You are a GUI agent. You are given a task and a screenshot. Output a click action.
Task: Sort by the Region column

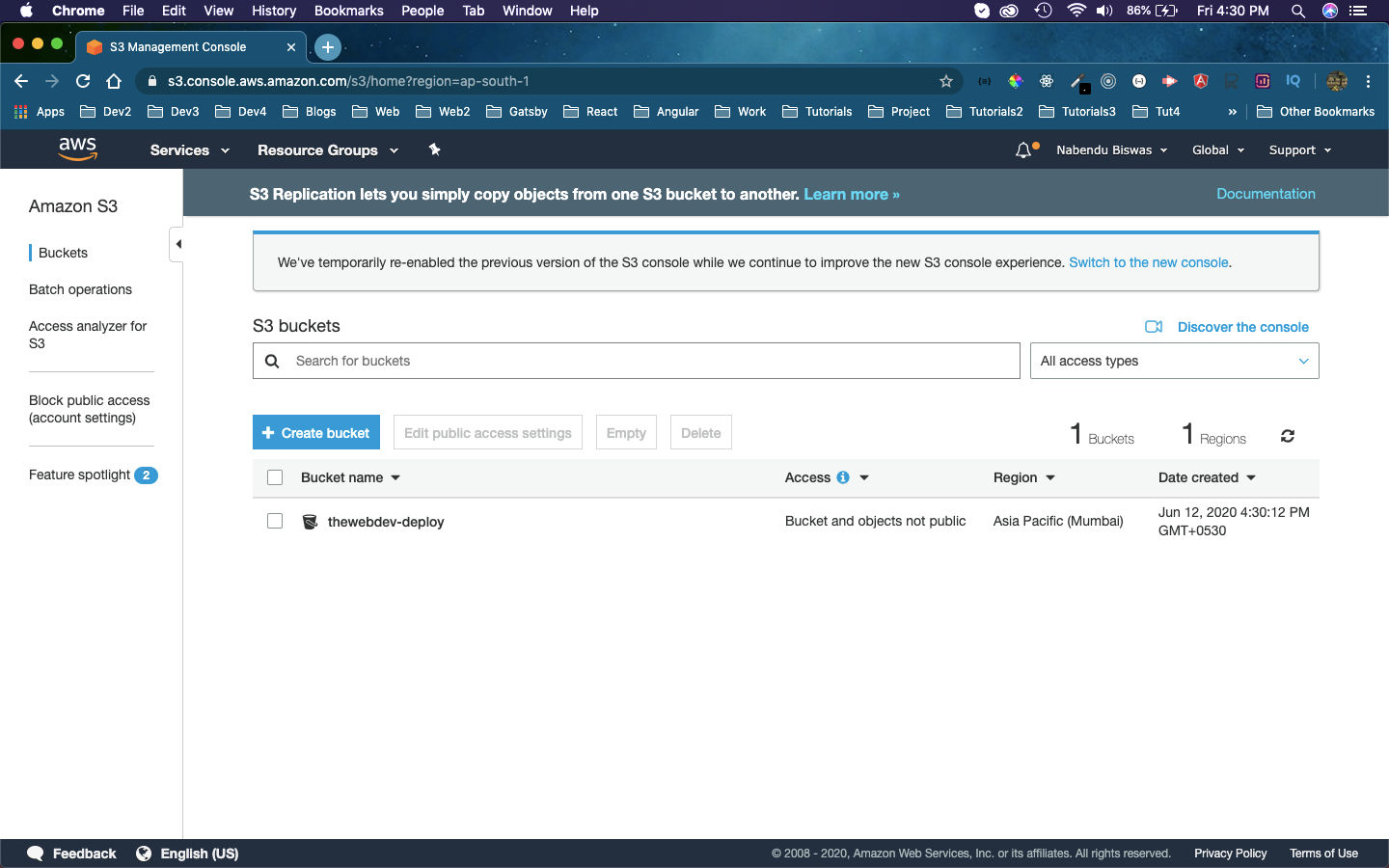[x=1024, y=477]
